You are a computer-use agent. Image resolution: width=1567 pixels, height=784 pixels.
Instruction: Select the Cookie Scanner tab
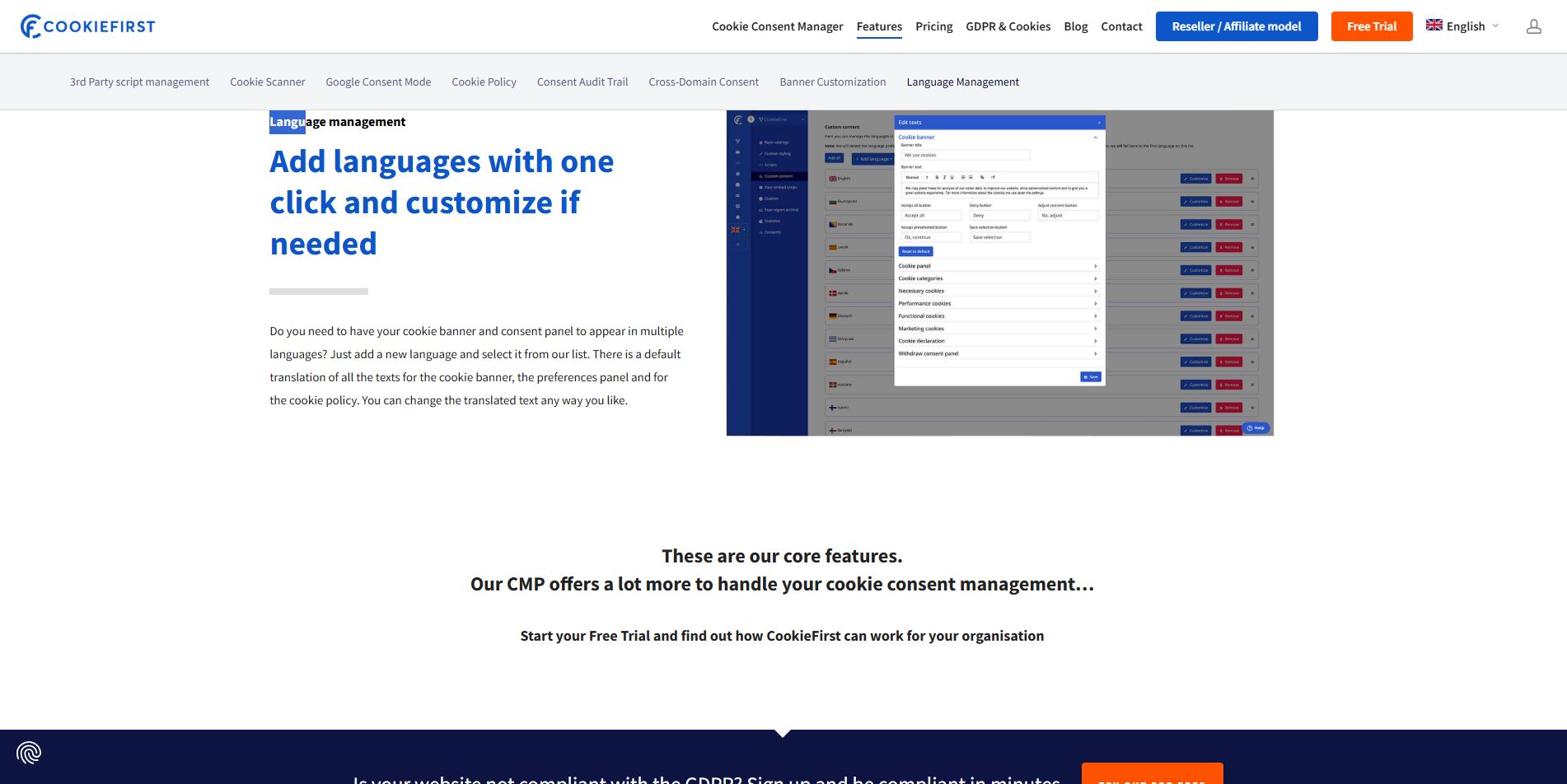pyautogui.click(x=267, y=82)
